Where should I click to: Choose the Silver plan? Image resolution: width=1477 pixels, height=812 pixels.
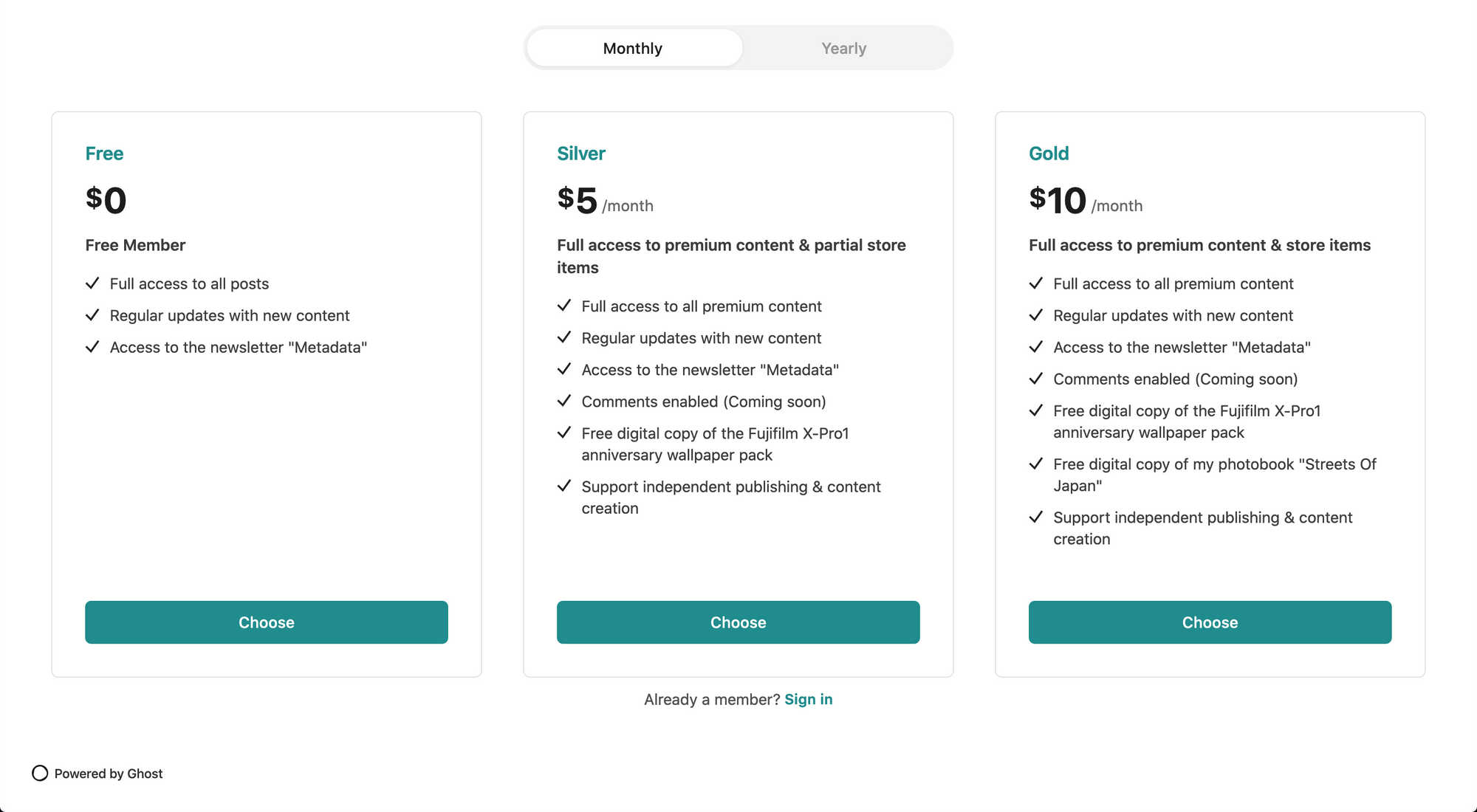738,622
